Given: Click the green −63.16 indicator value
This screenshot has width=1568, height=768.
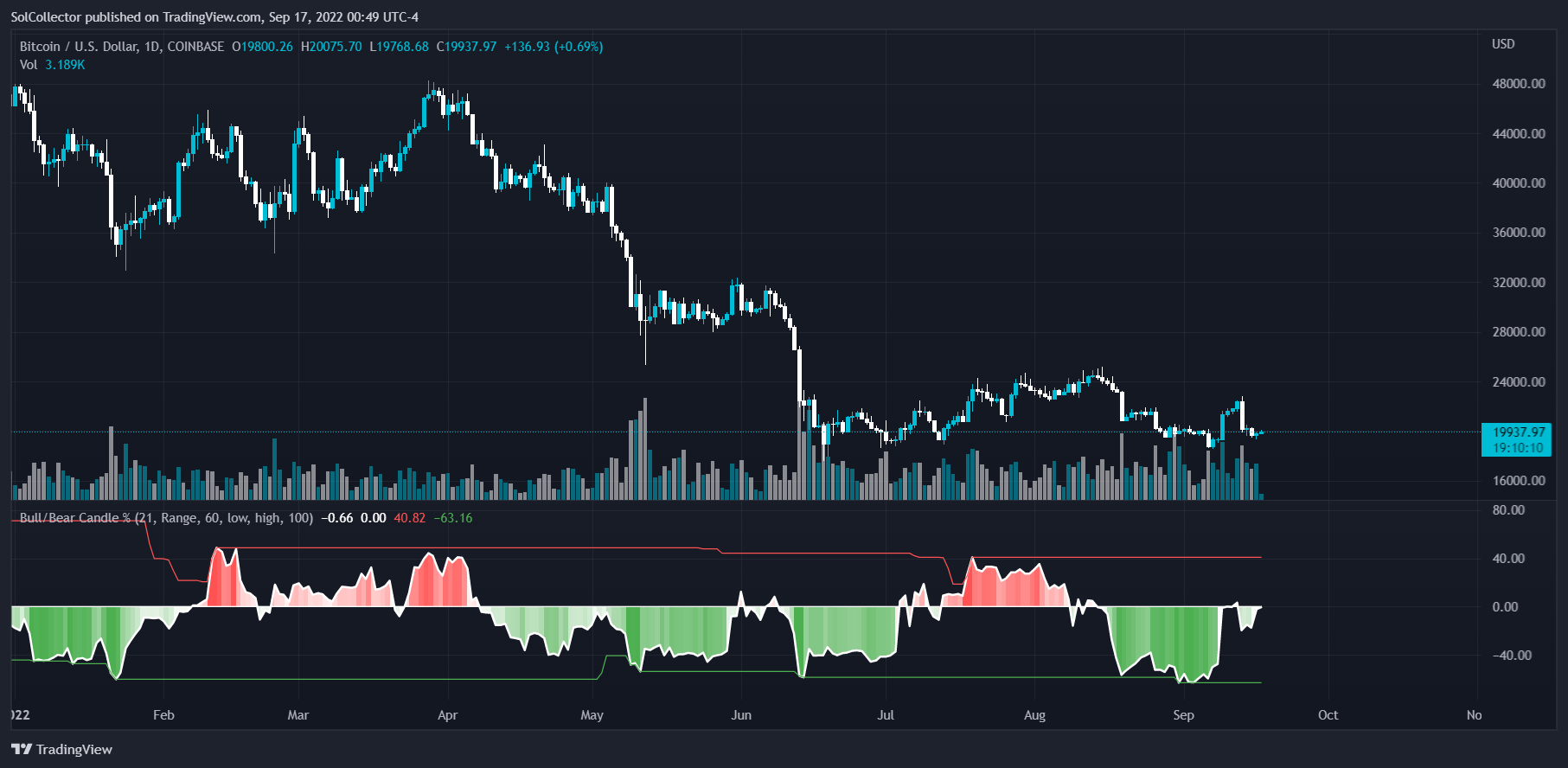Looking at the screenshot, I should click(453, 518).
